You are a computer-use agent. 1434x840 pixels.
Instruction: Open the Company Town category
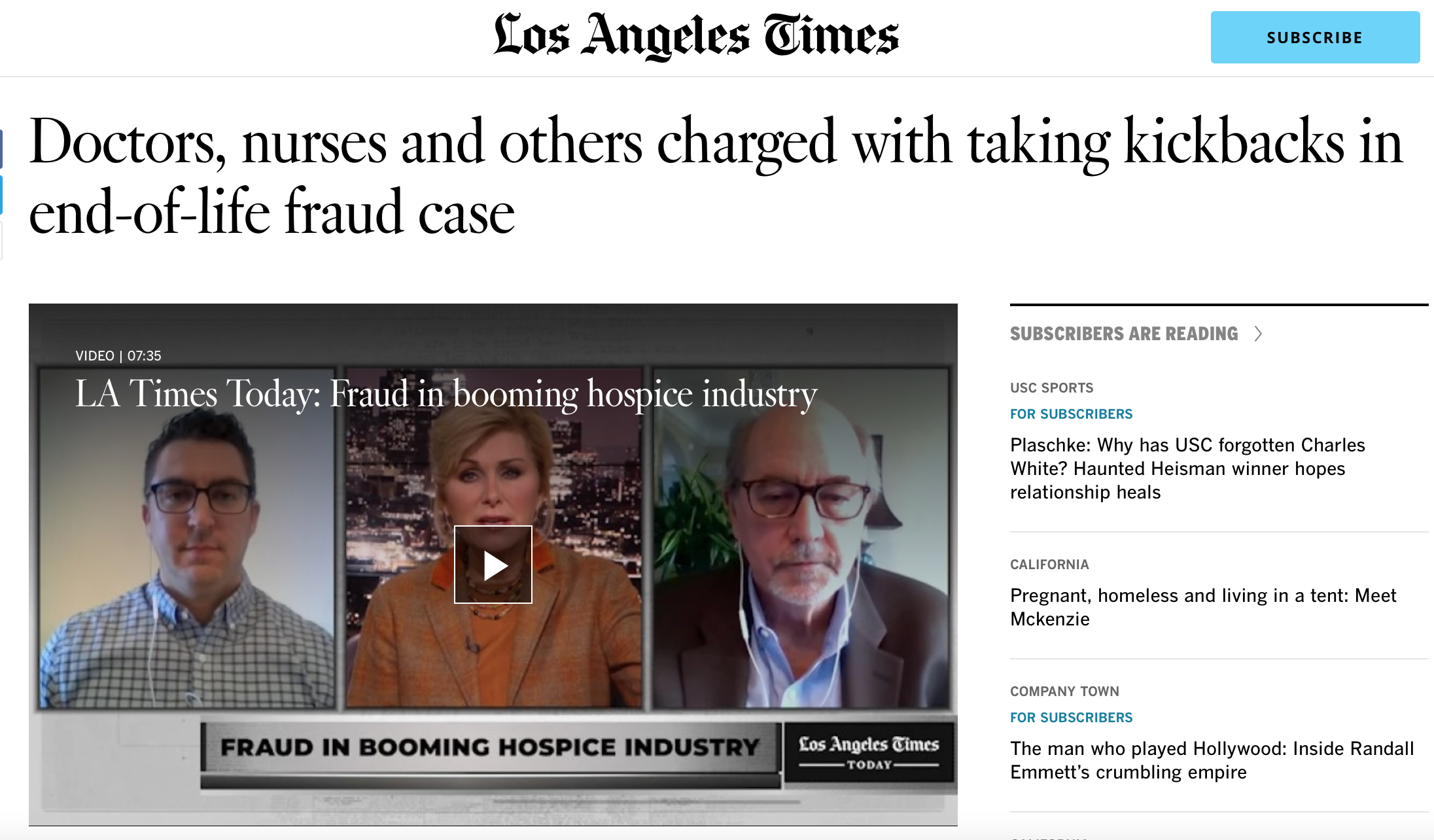[1064, 691]
